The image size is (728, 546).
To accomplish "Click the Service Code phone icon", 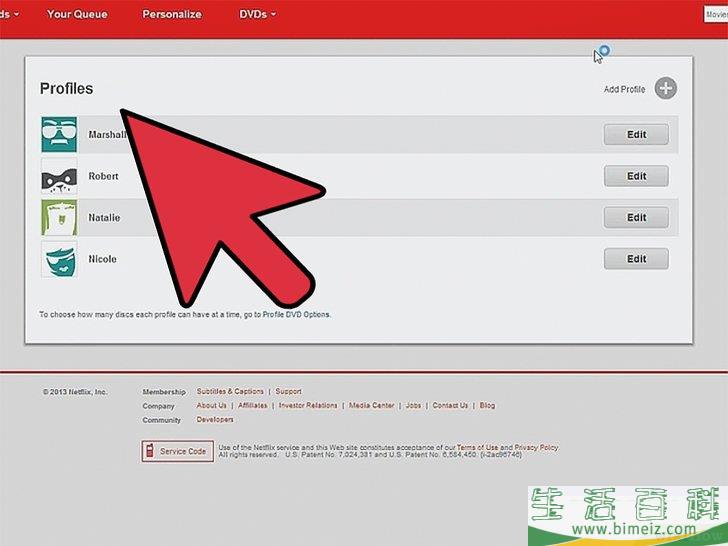I will pos(150,451).
